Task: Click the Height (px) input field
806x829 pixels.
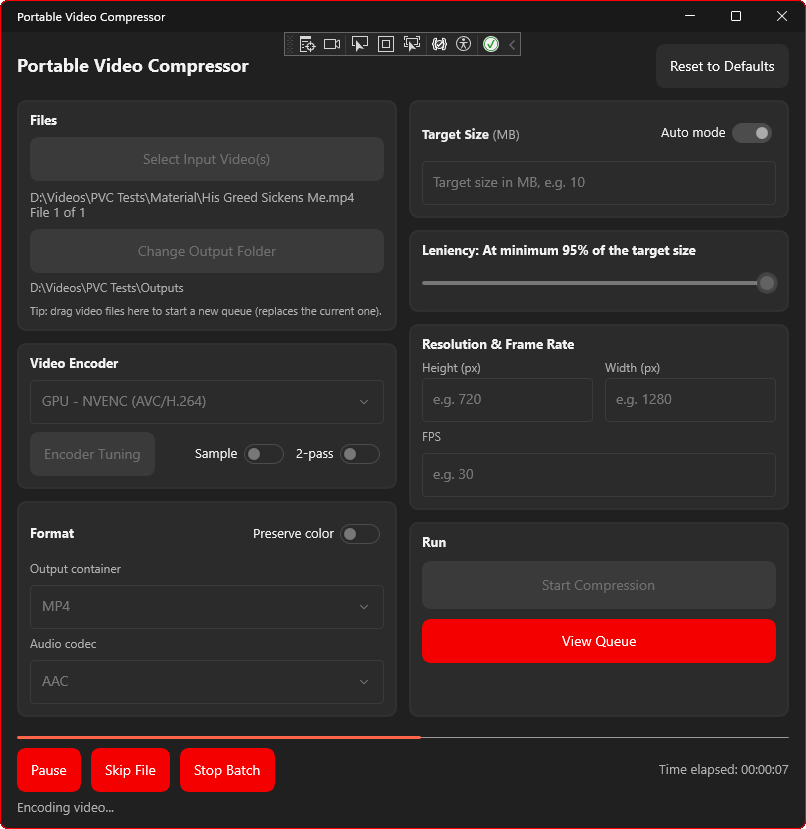Action: coord(507,400)
